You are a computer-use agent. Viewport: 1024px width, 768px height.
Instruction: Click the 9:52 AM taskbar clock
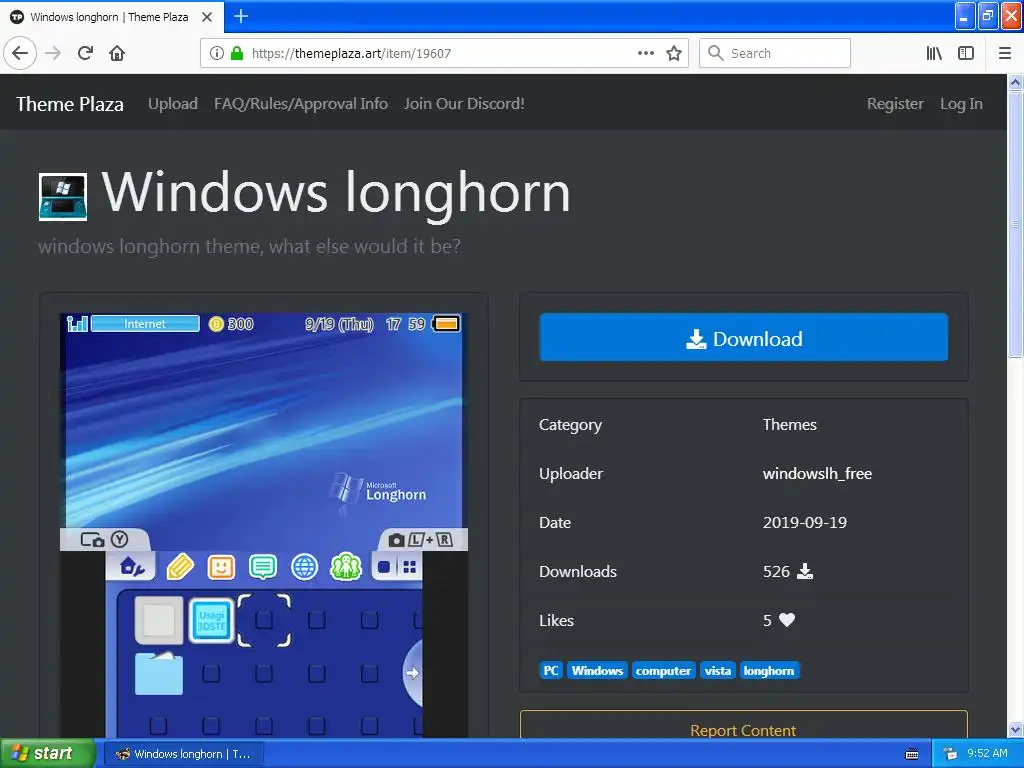click(x=987, y=754)
